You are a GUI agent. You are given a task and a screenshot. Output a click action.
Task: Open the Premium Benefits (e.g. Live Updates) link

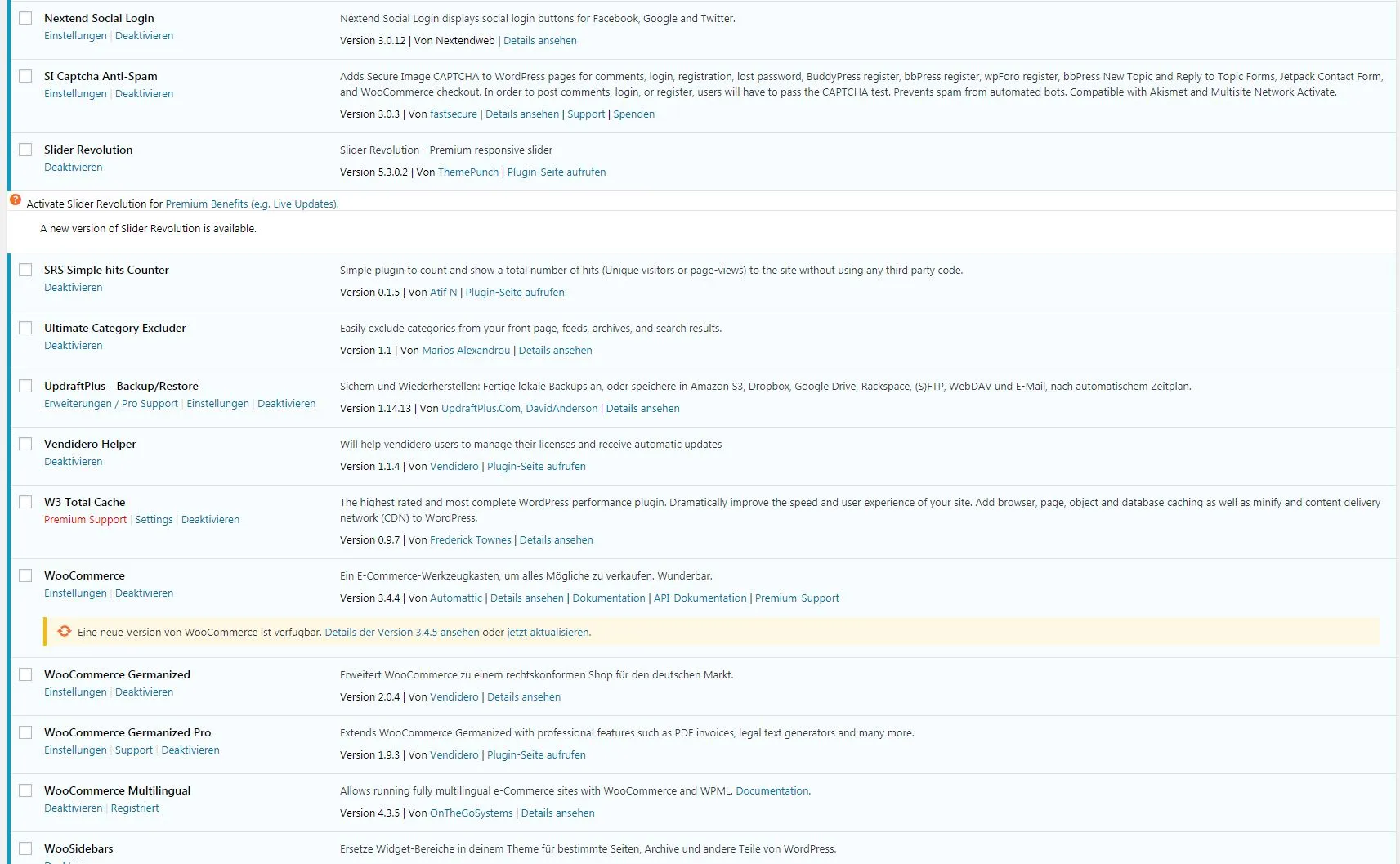click(251, 204)
